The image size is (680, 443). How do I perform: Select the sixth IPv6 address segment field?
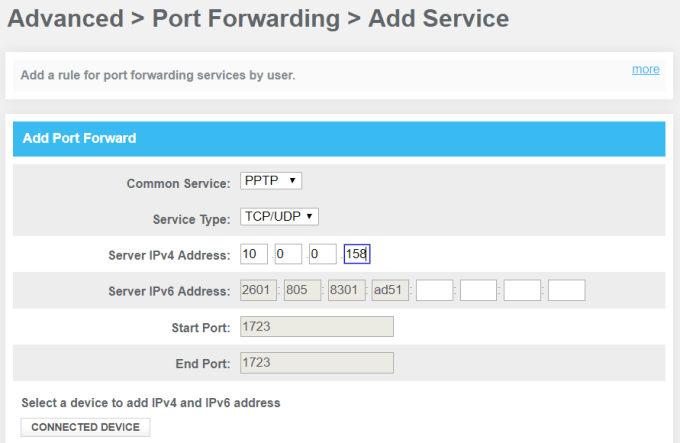pyautogui.click(x=478, y=291)
